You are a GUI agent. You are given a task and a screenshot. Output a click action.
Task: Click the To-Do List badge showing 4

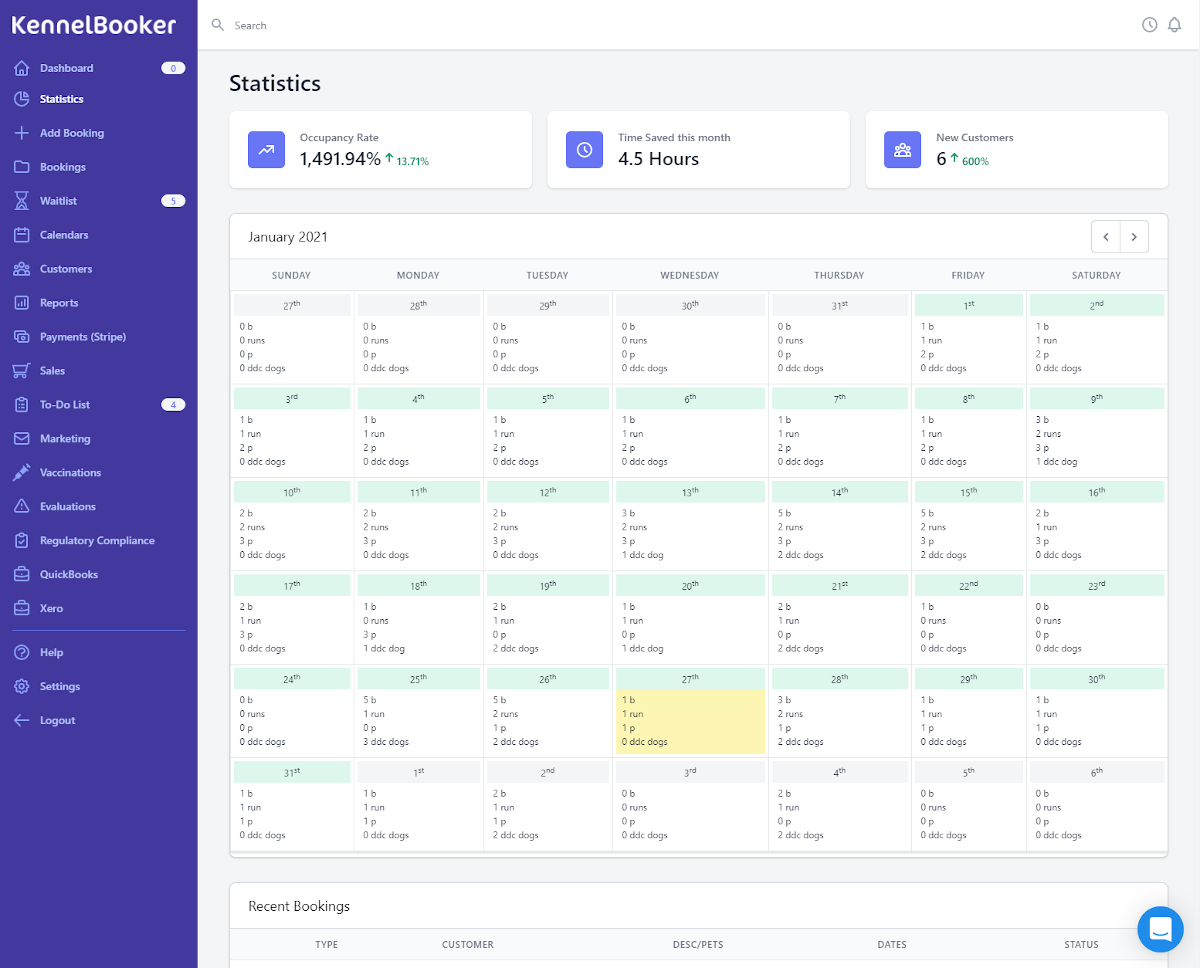coord(173,405)
